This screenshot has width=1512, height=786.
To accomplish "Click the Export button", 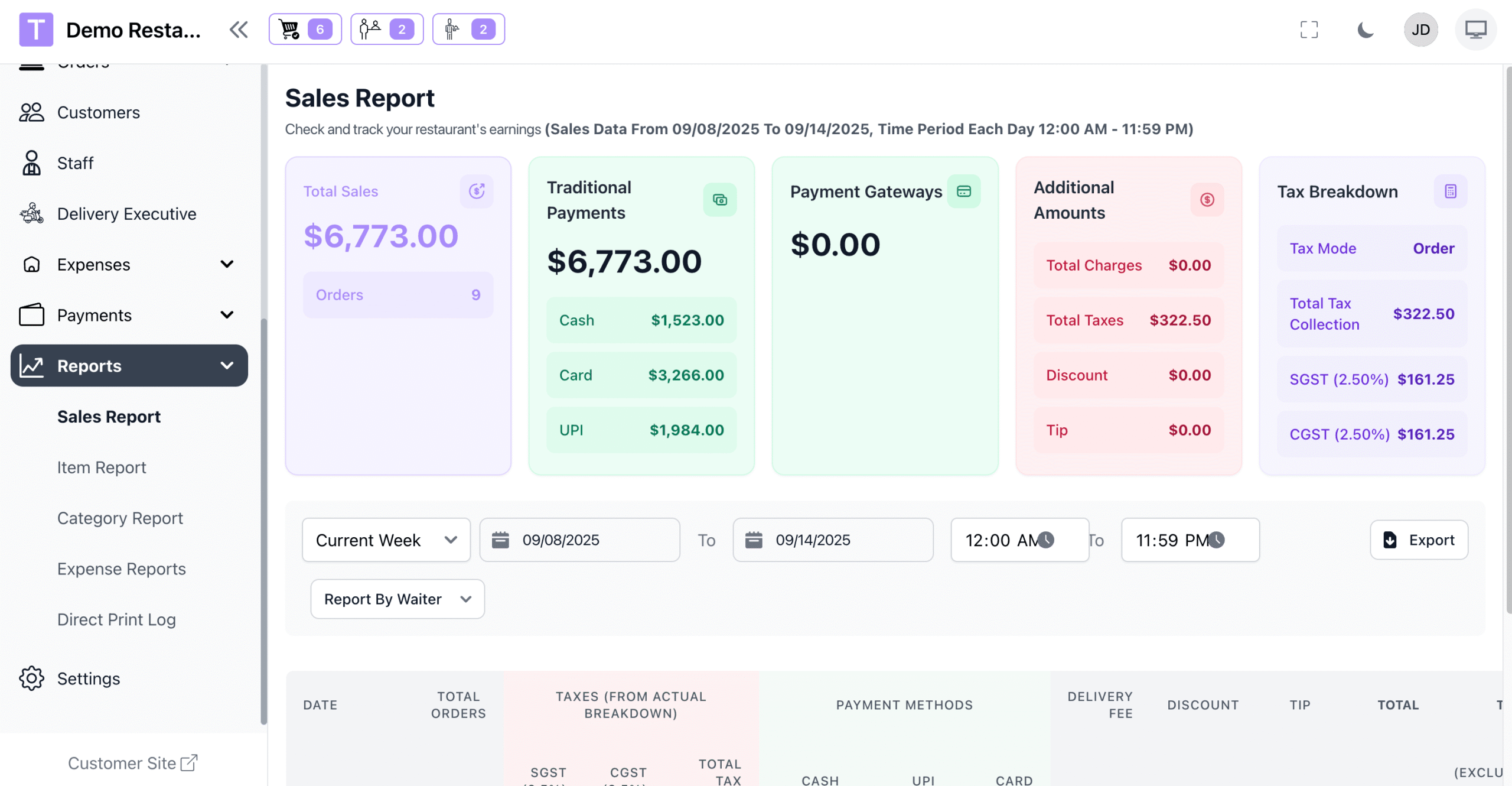I will (x=1419, y=540).
